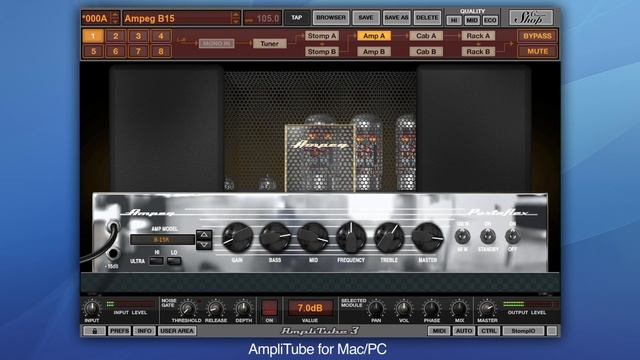Viewport: 640px width, 360px height.
Task: Toggle the red ON button
Action: pyautogui.click(x=269, y=308)
